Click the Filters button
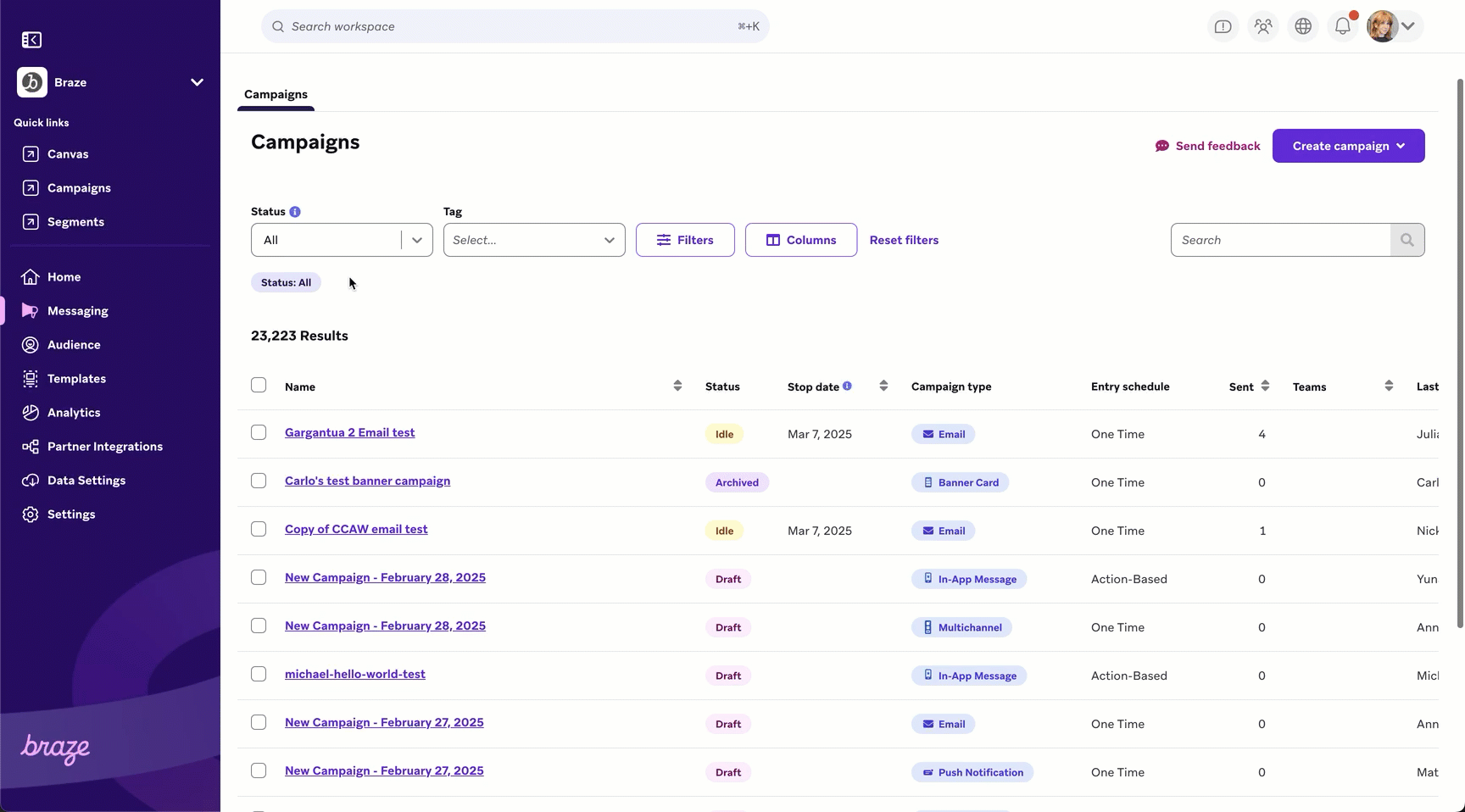The width and height of the screenshot is (1465, 812). (685, 240)
